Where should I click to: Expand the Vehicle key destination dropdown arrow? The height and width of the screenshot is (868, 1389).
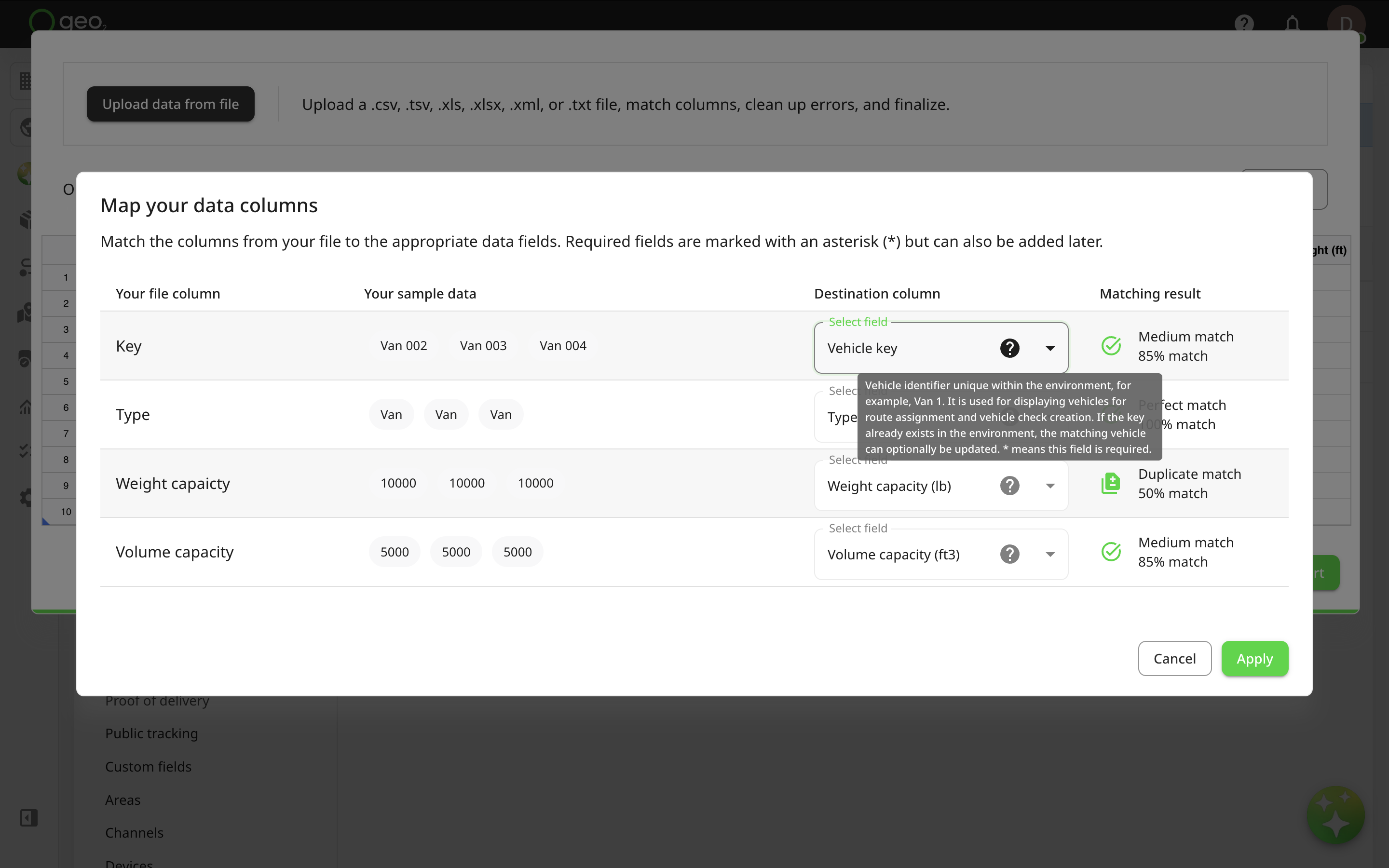[1050, 348]
